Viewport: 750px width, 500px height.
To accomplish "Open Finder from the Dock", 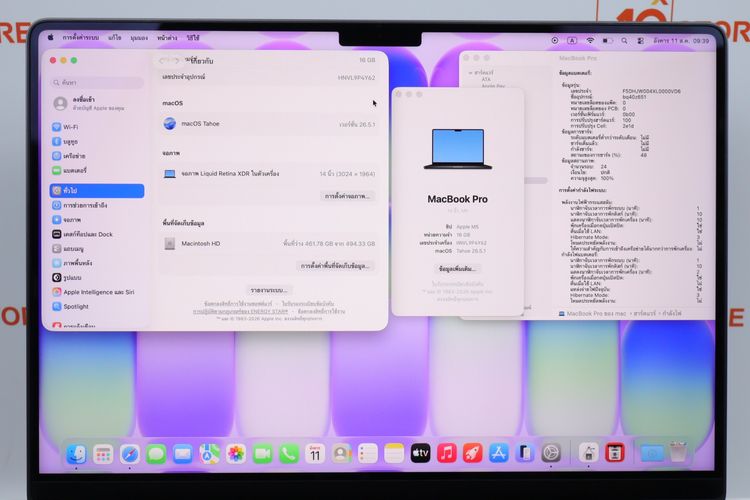I will 77,454.
